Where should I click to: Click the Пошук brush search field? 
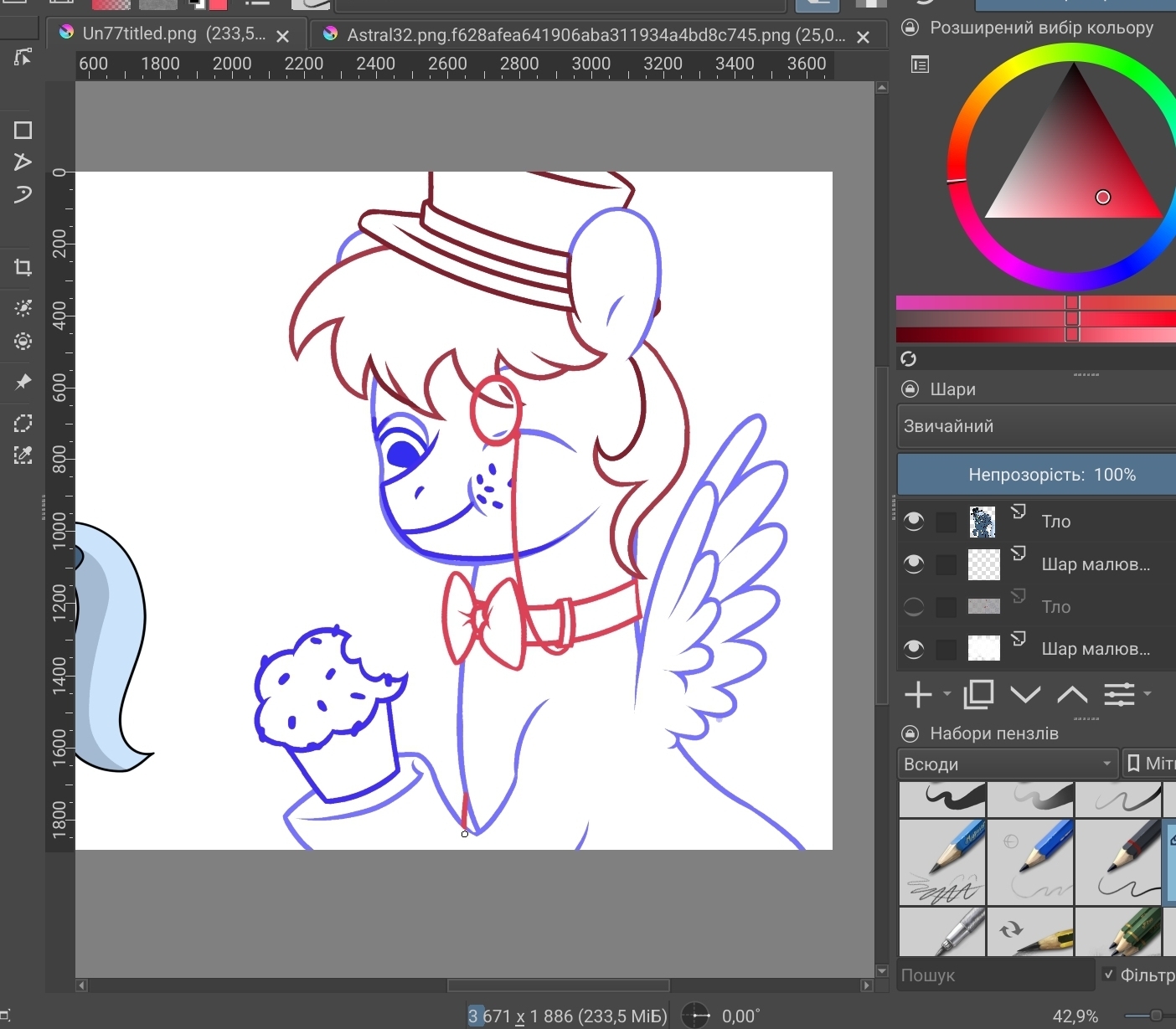(996, 975)
